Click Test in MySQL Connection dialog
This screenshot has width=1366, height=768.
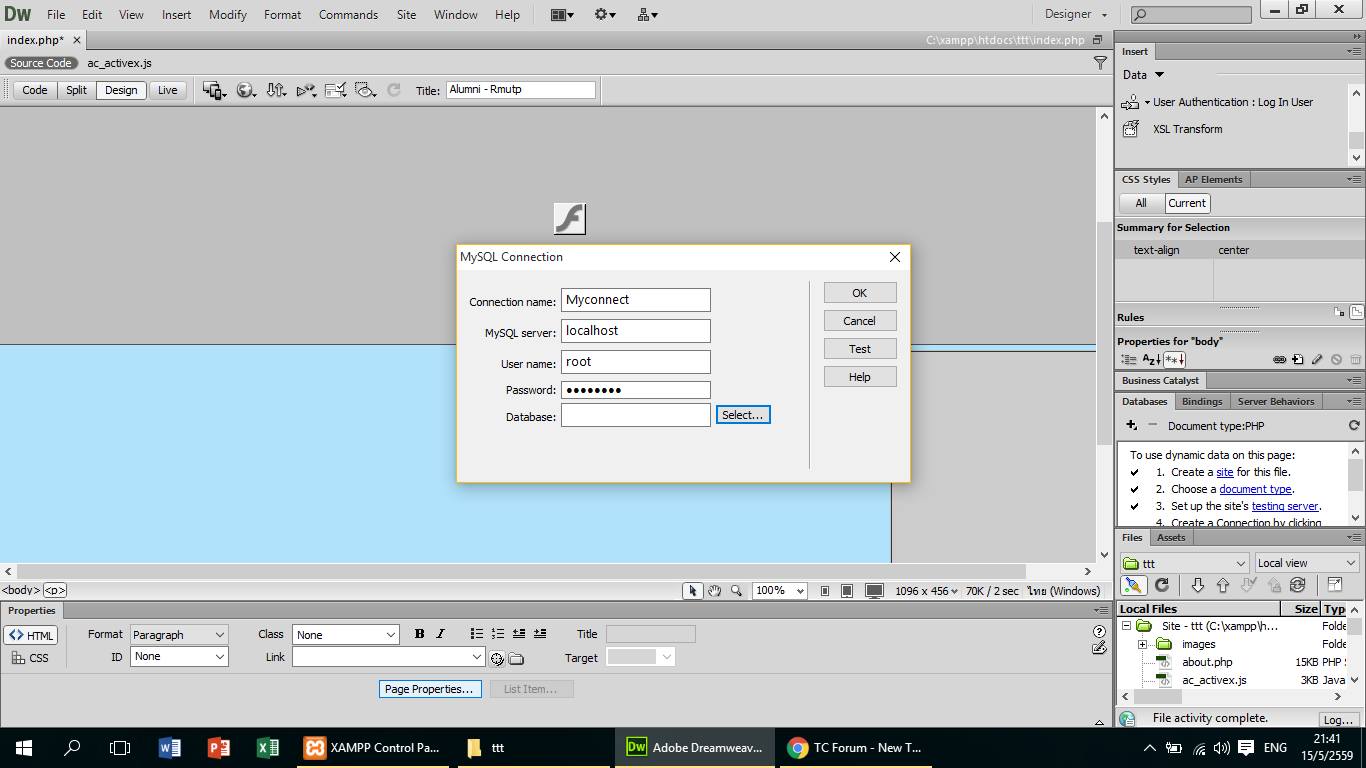coord(860,349)
